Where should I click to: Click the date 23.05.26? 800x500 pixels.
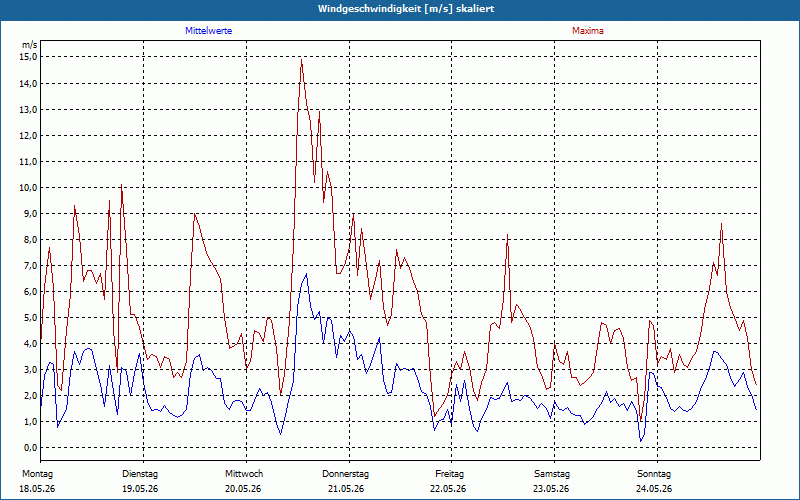(x=552, y=489)
